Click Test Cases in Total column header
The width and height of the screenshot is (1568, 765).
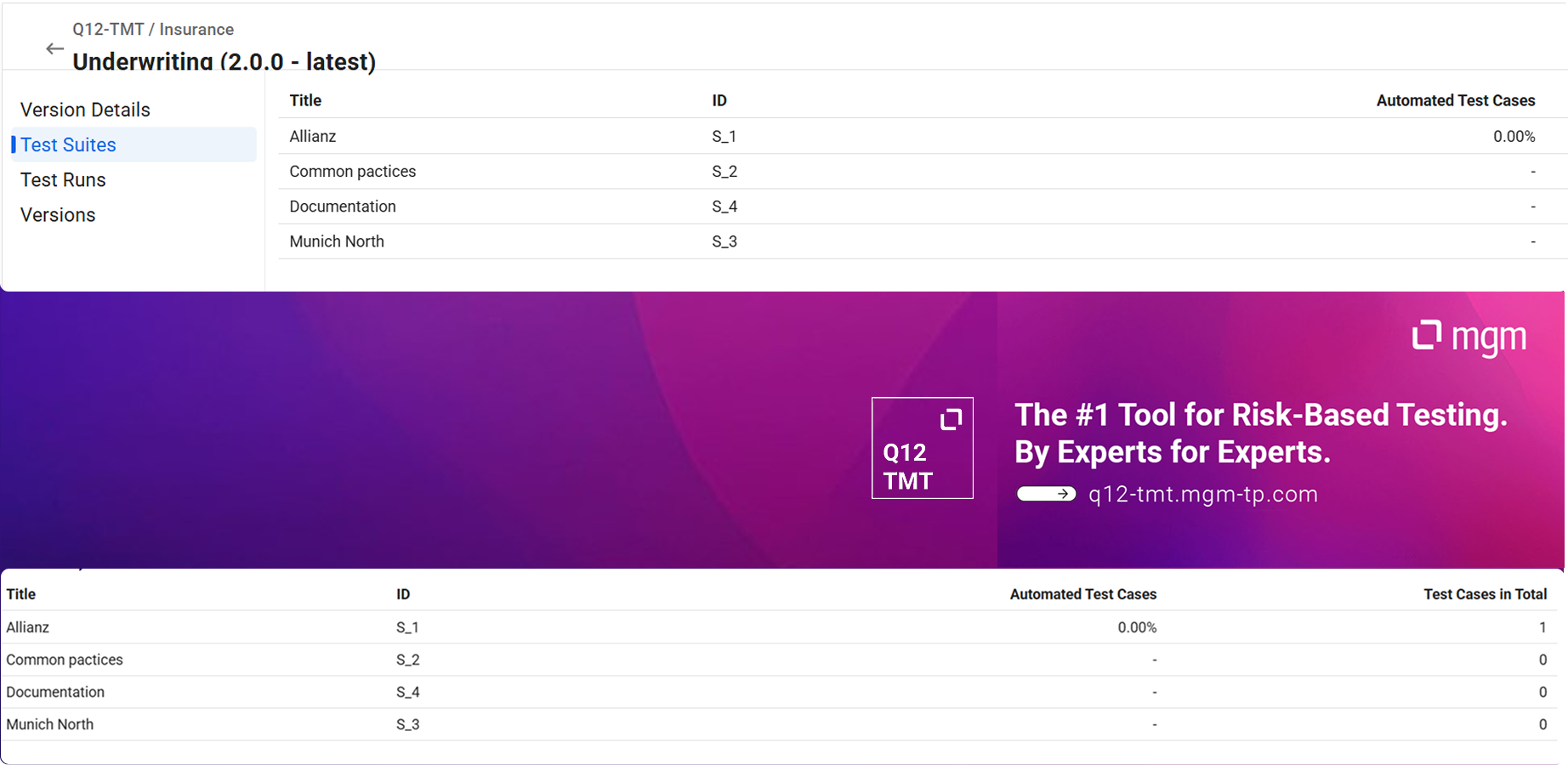click(1486, 594)
